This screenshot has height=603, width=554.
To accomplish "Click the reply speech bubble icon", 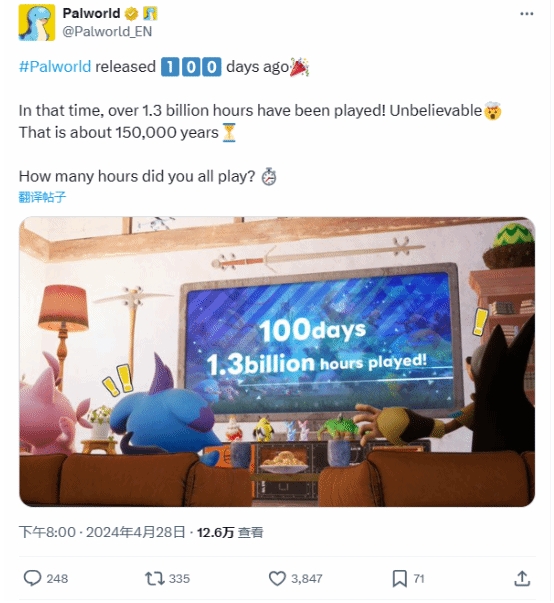I will 32,578.
